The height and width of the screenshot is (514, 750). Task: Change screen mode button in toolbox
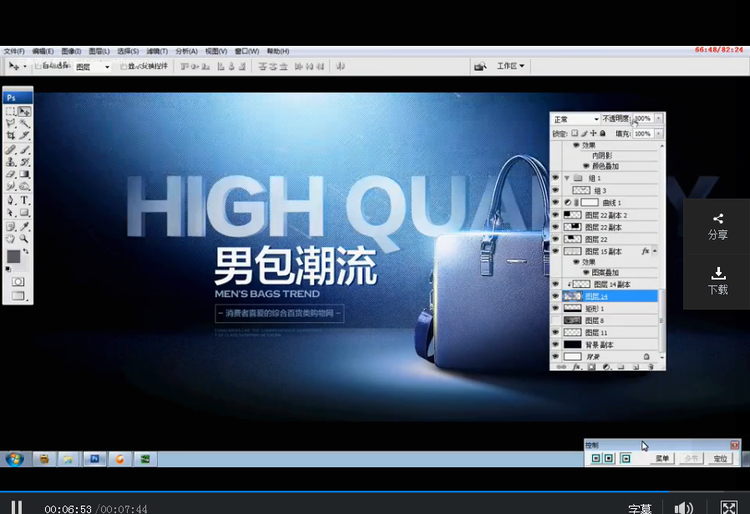(18, 295)
